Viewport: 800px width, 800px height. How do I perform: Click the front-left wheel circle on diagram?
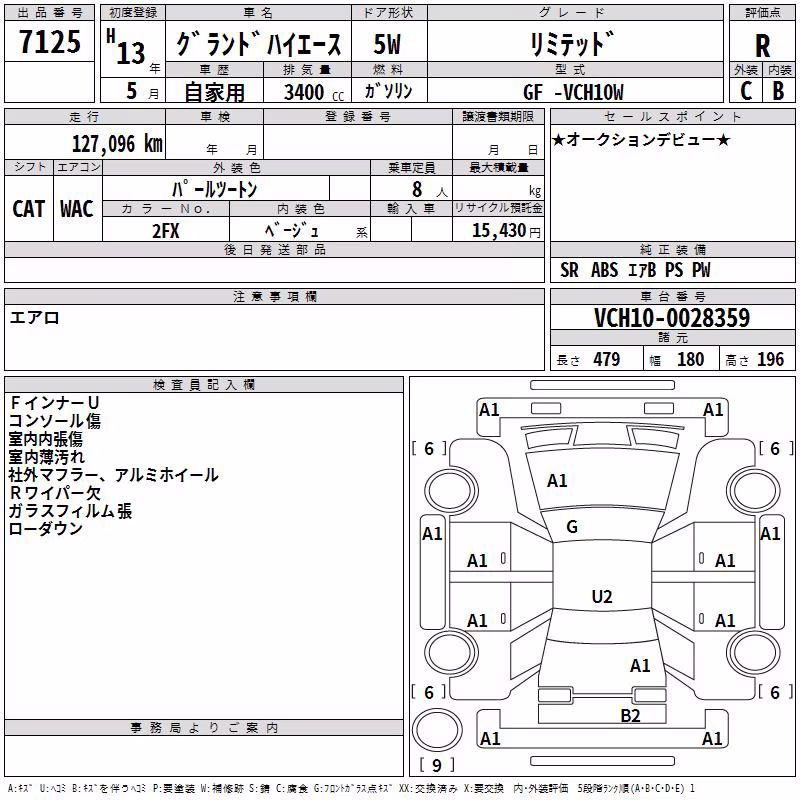coord(452,490)
